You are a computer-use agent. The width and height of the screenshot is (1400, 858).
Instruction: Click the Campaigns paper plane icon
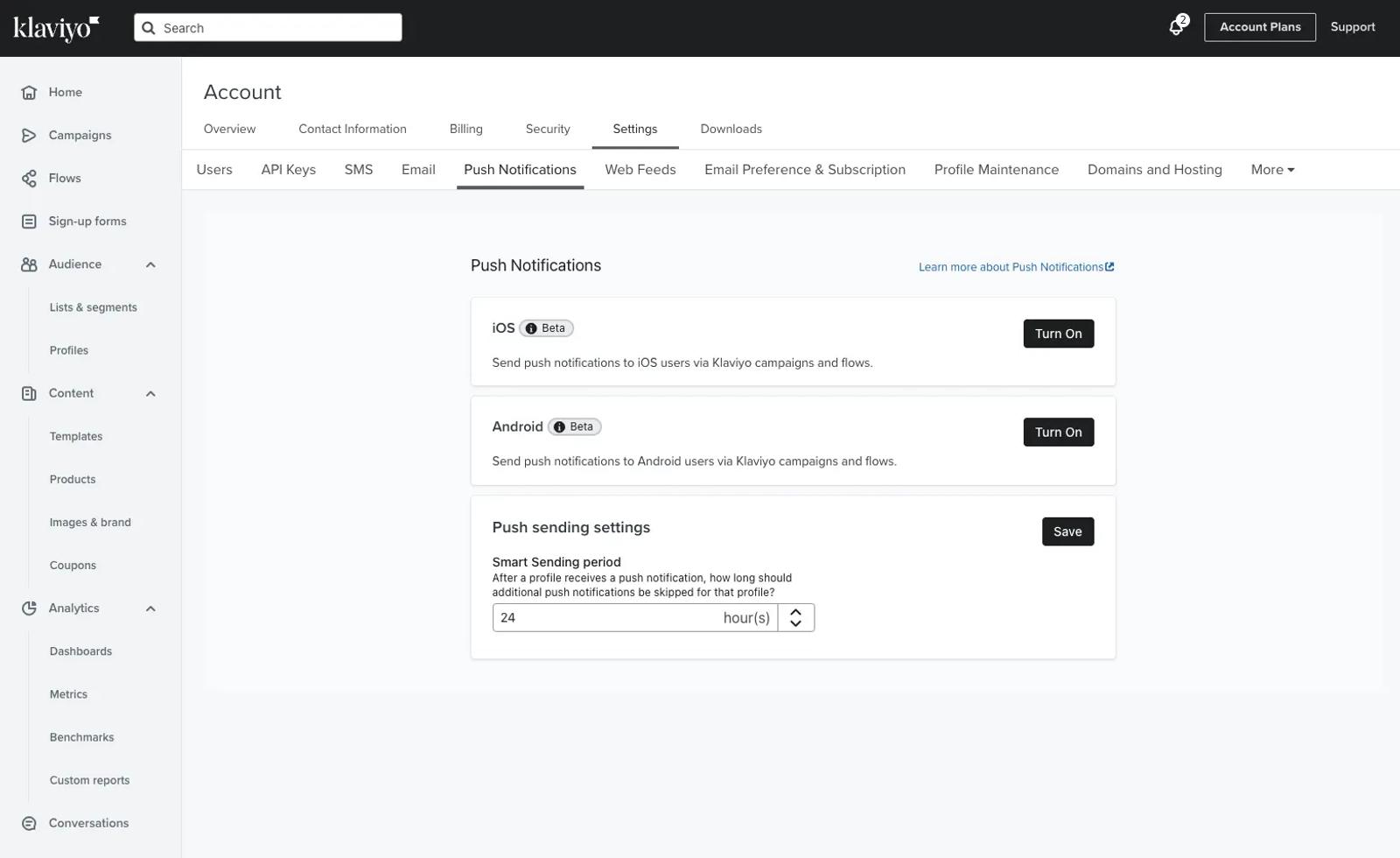(x=29, y=135)
